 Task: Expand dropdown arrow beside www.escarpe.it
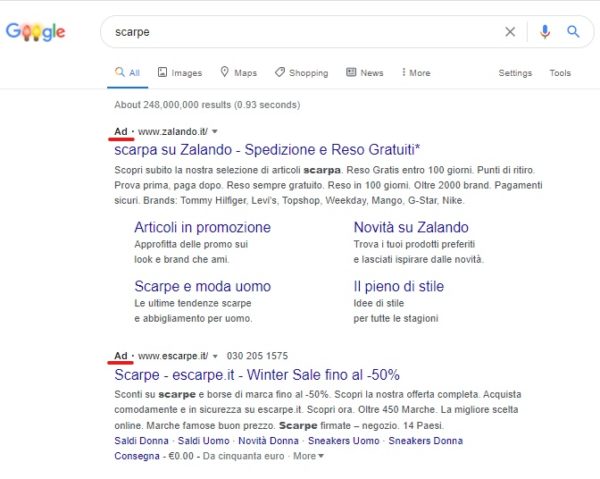pos(215,356)
